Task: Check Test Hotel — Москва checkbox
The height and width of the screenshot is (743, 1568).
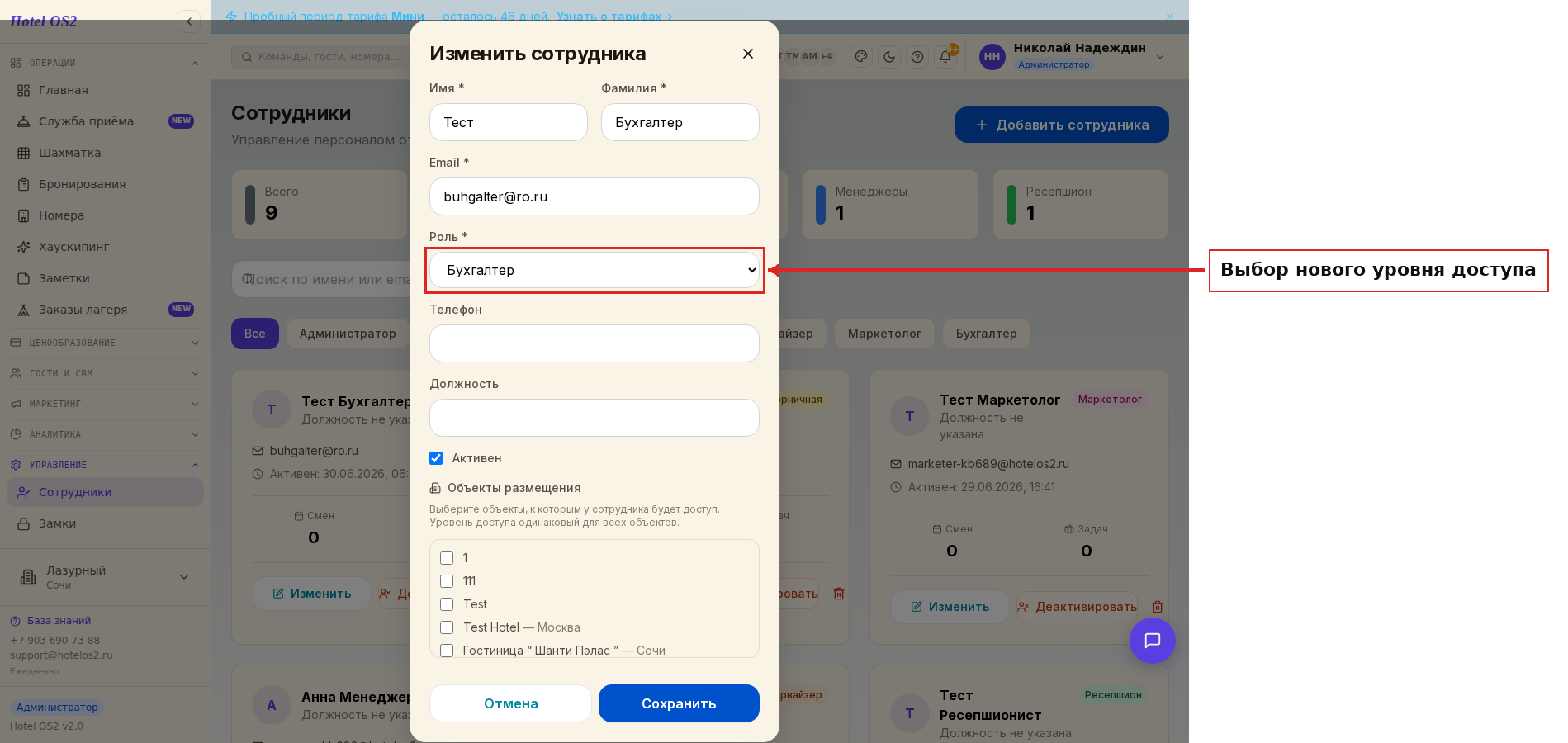Action: tap(447, 627)
